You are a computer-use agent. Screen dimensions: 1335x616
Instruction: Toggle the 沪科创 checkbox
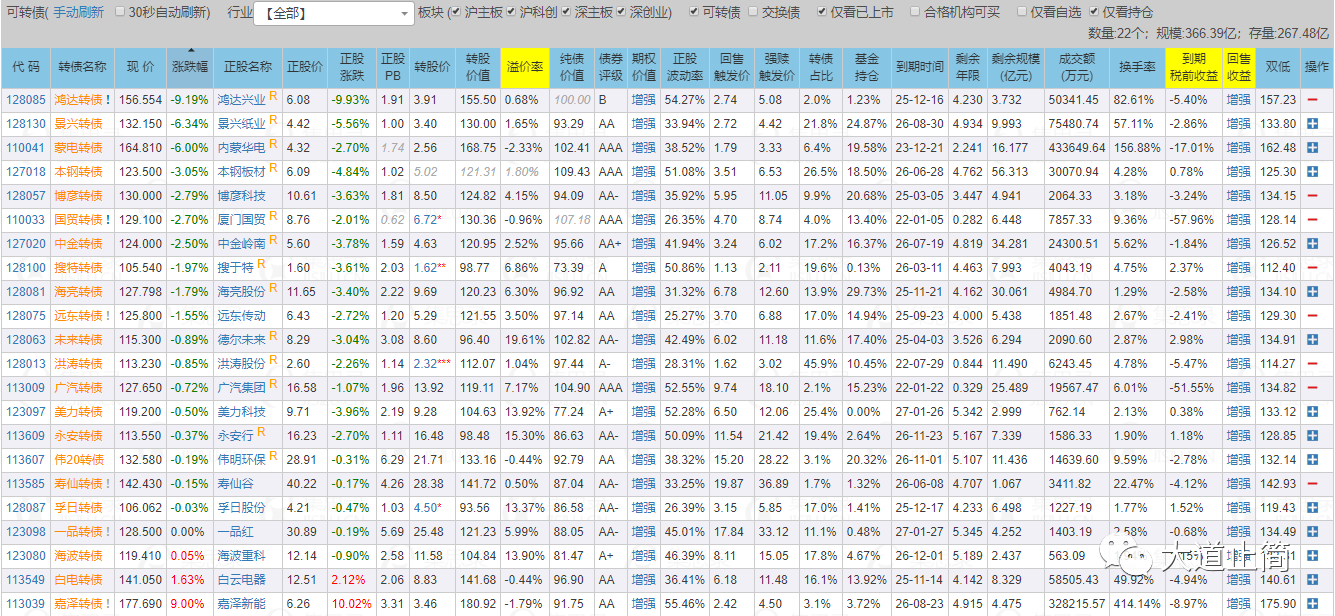511,13
